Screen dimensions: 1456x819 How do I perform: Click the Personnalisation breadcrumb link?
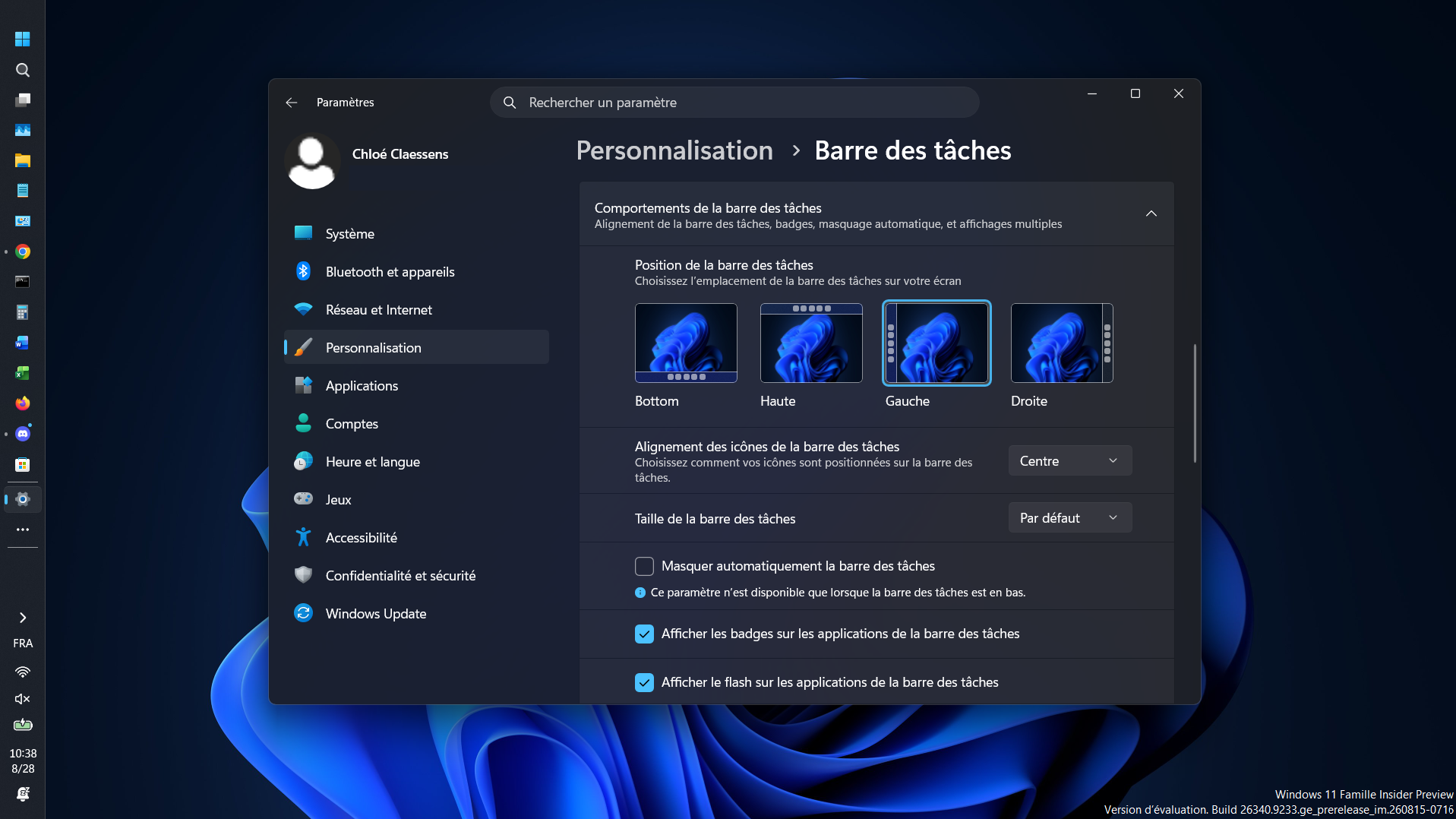pyautogui.click(x=674, y=150)
